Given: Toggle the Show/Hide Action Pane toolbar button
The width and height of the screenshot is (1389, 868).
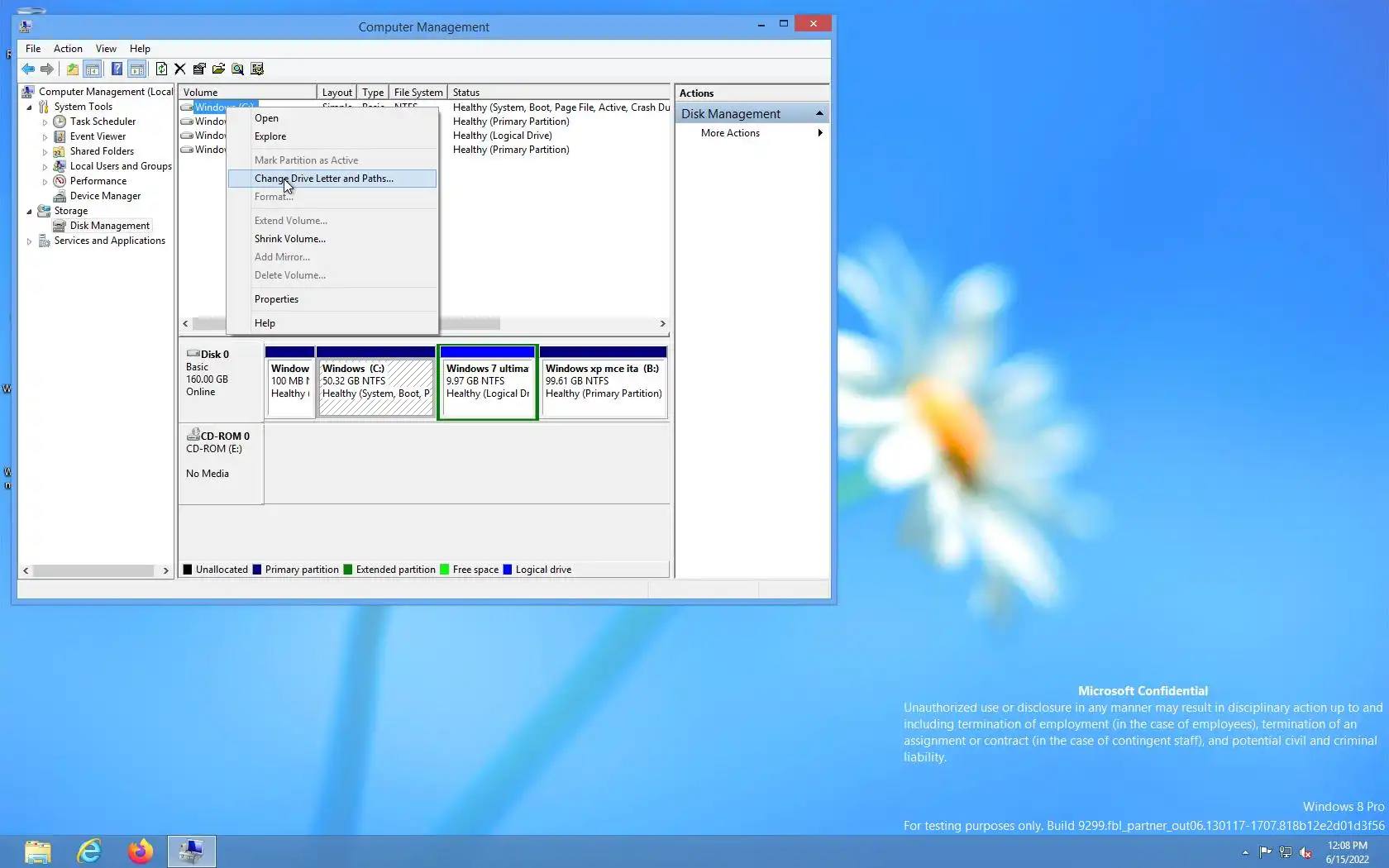Looking at the screenshot, I should tap(137, 69).
